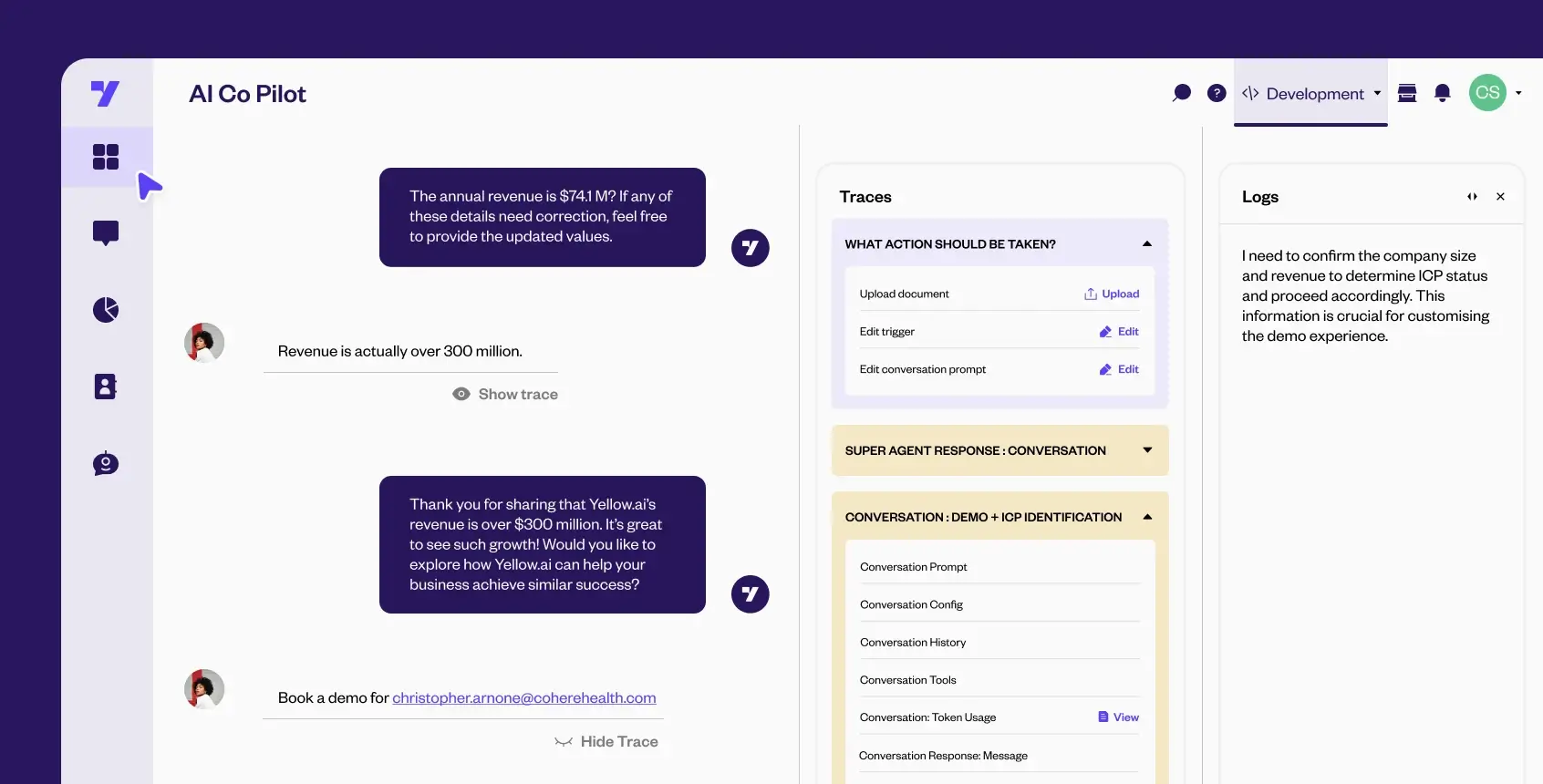
Task: Collapse Conversation: Demo + ICP Identification section
Action: pyautogui.click(x=1147, y=517)
